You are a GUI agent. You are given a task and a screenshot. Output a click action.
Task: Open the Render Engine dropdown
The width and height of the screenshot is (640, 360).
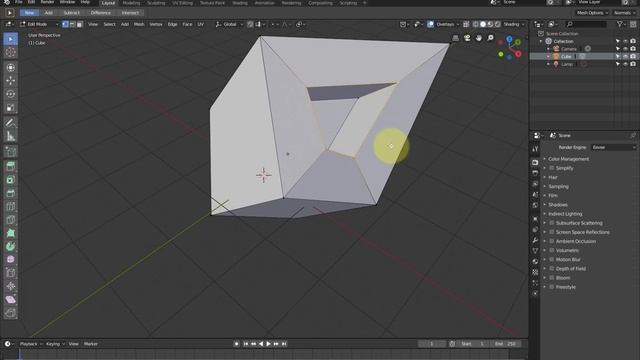point(613,147)
